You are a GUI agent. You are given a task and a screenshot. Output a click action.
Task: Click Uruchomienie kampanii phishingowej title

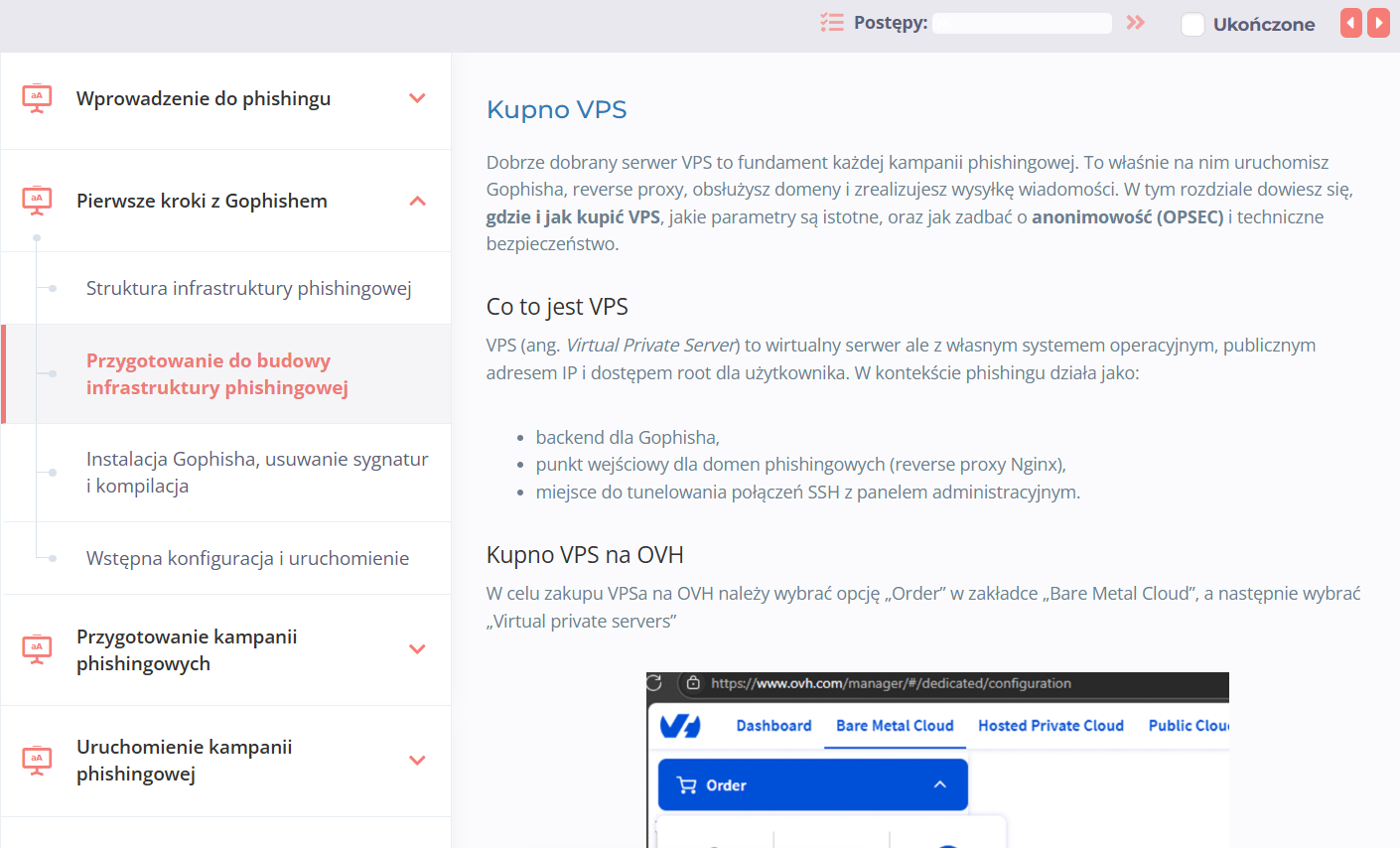(x=185, y=761)
